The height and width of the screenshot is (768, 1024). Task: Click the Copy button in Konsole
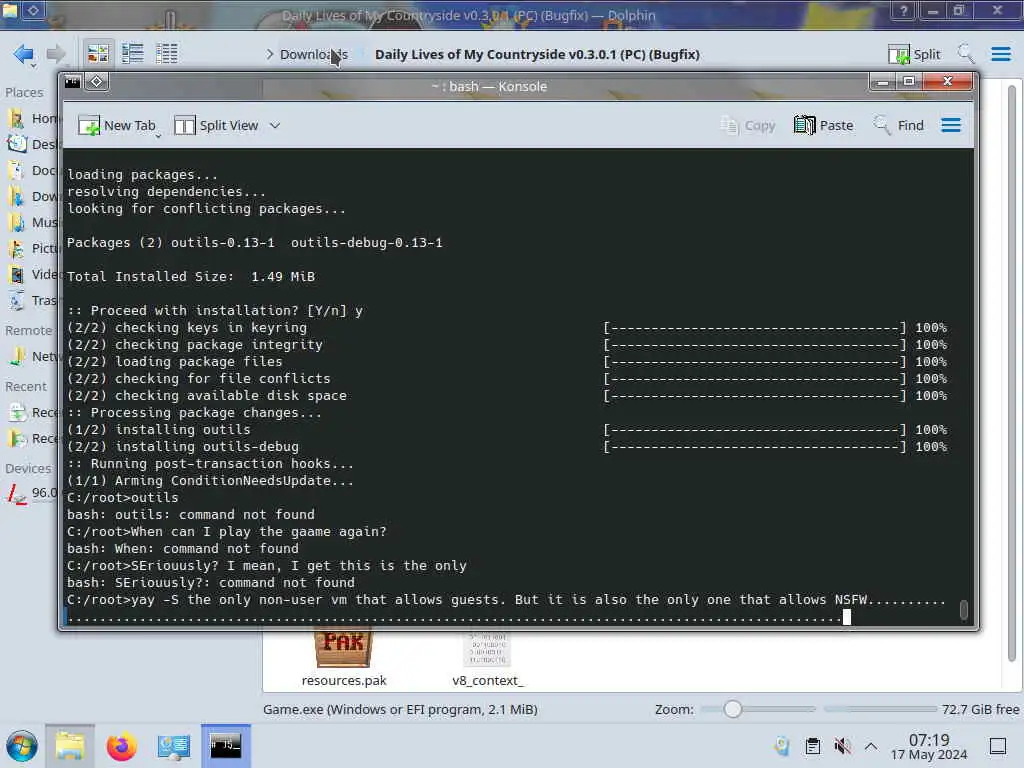pos(748,125)
